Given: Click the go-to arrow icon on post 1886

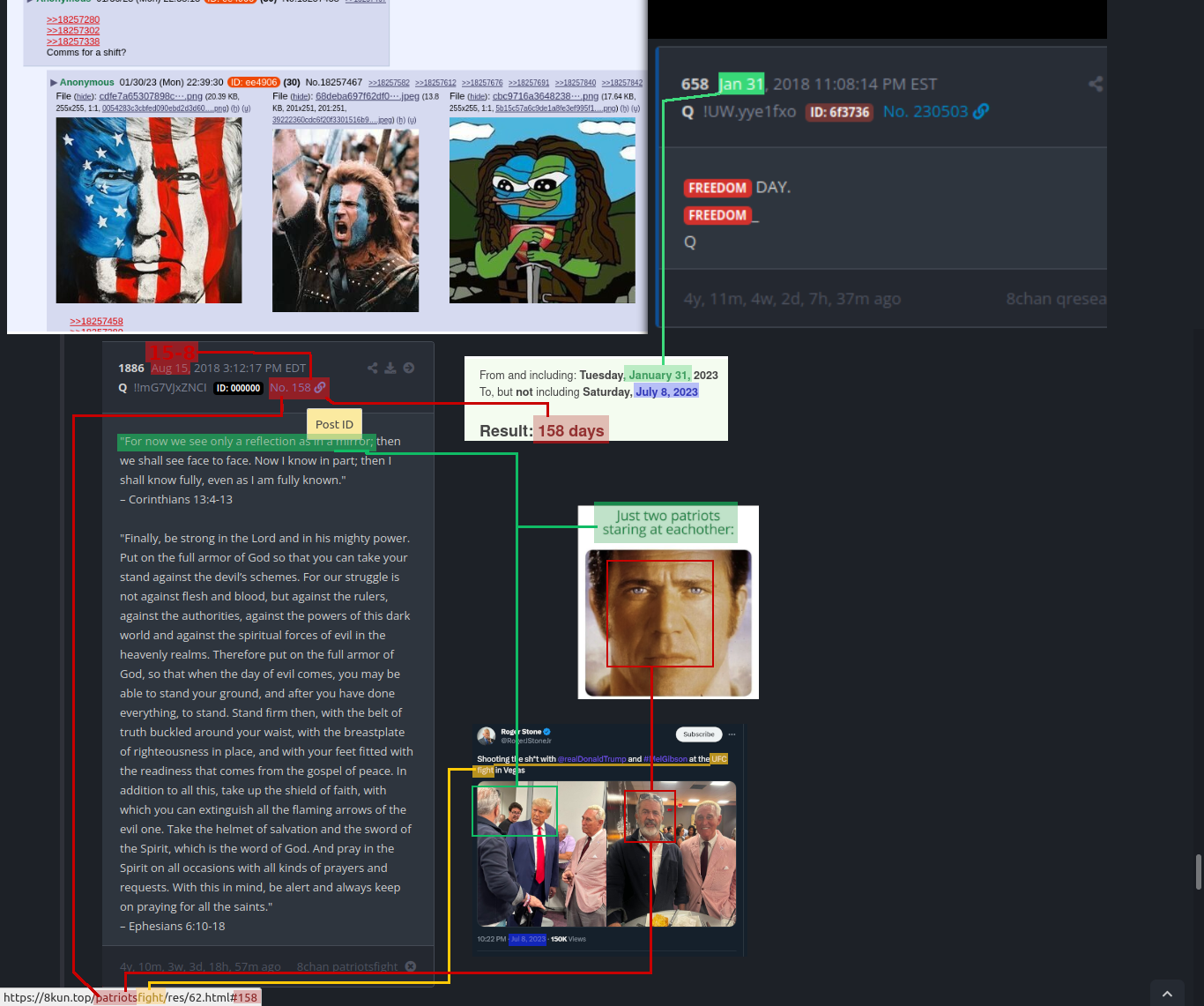Looking at the screenshot, I should coord(409,368).
